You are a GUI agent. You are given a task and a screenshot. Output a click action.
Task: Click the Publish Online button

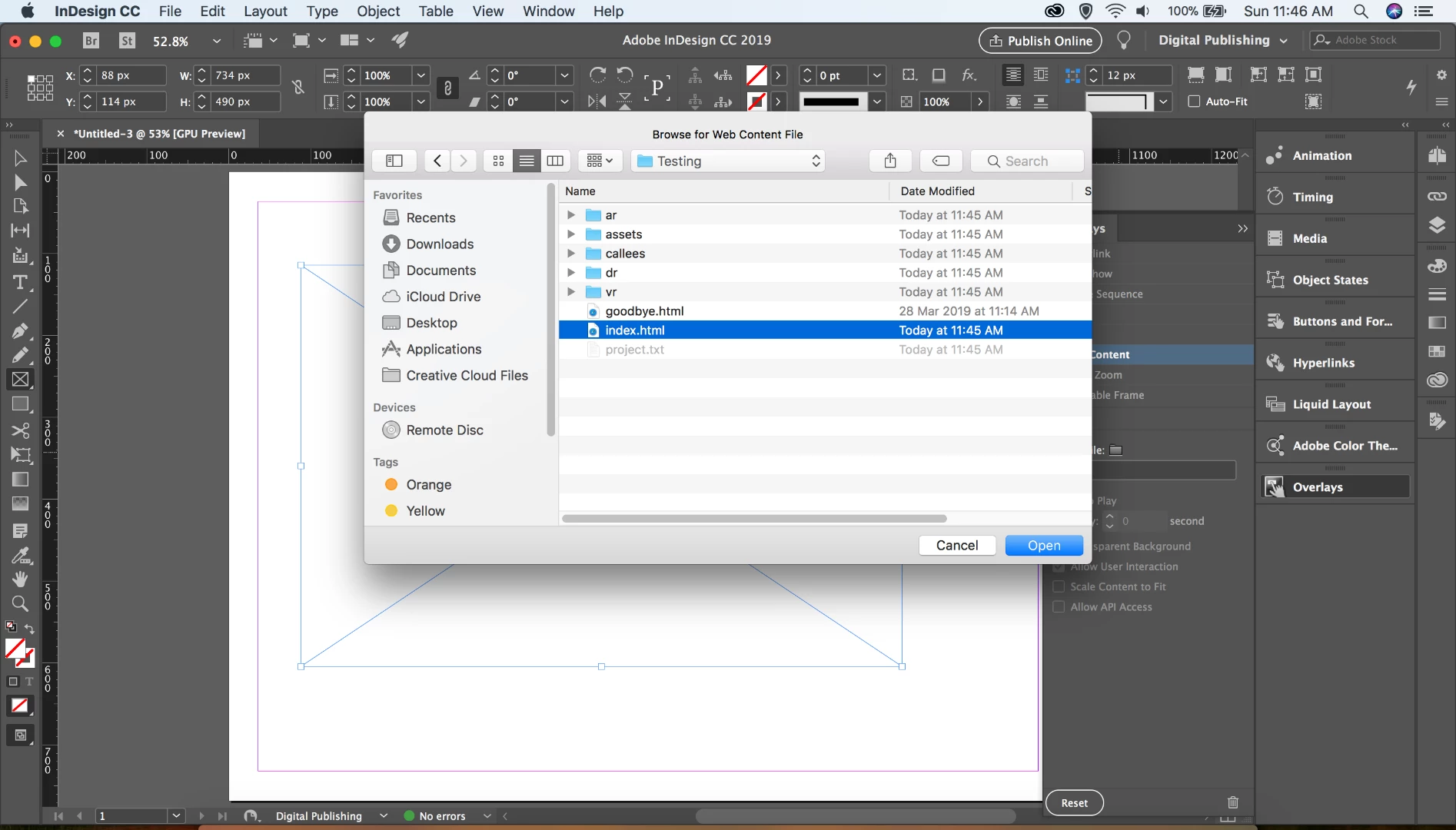(x=1040, y=41)
